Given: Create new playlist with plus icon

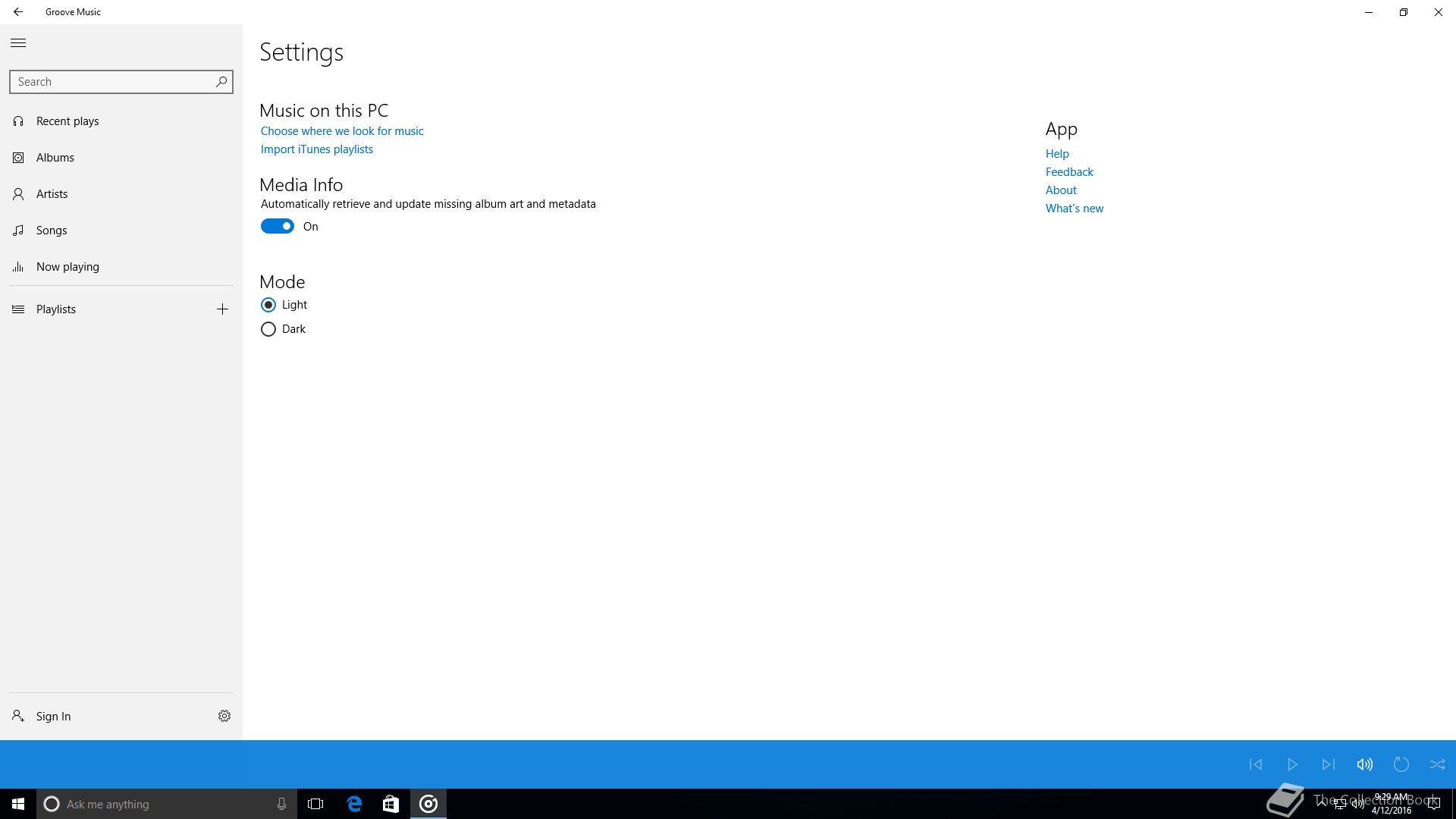Looking at the screenshot, I should (222, 309).
